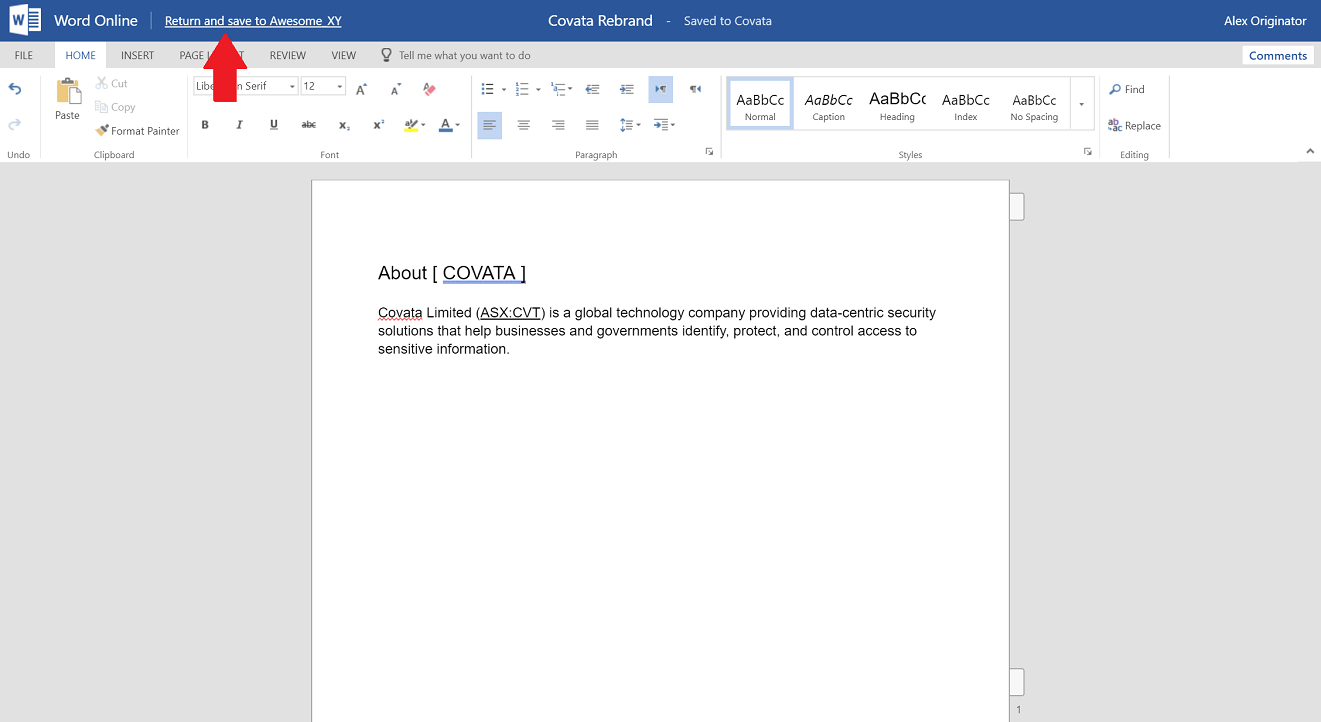1321x722 pixels.
Task: Apply the Heading style
Action: [x=897, y=104]
